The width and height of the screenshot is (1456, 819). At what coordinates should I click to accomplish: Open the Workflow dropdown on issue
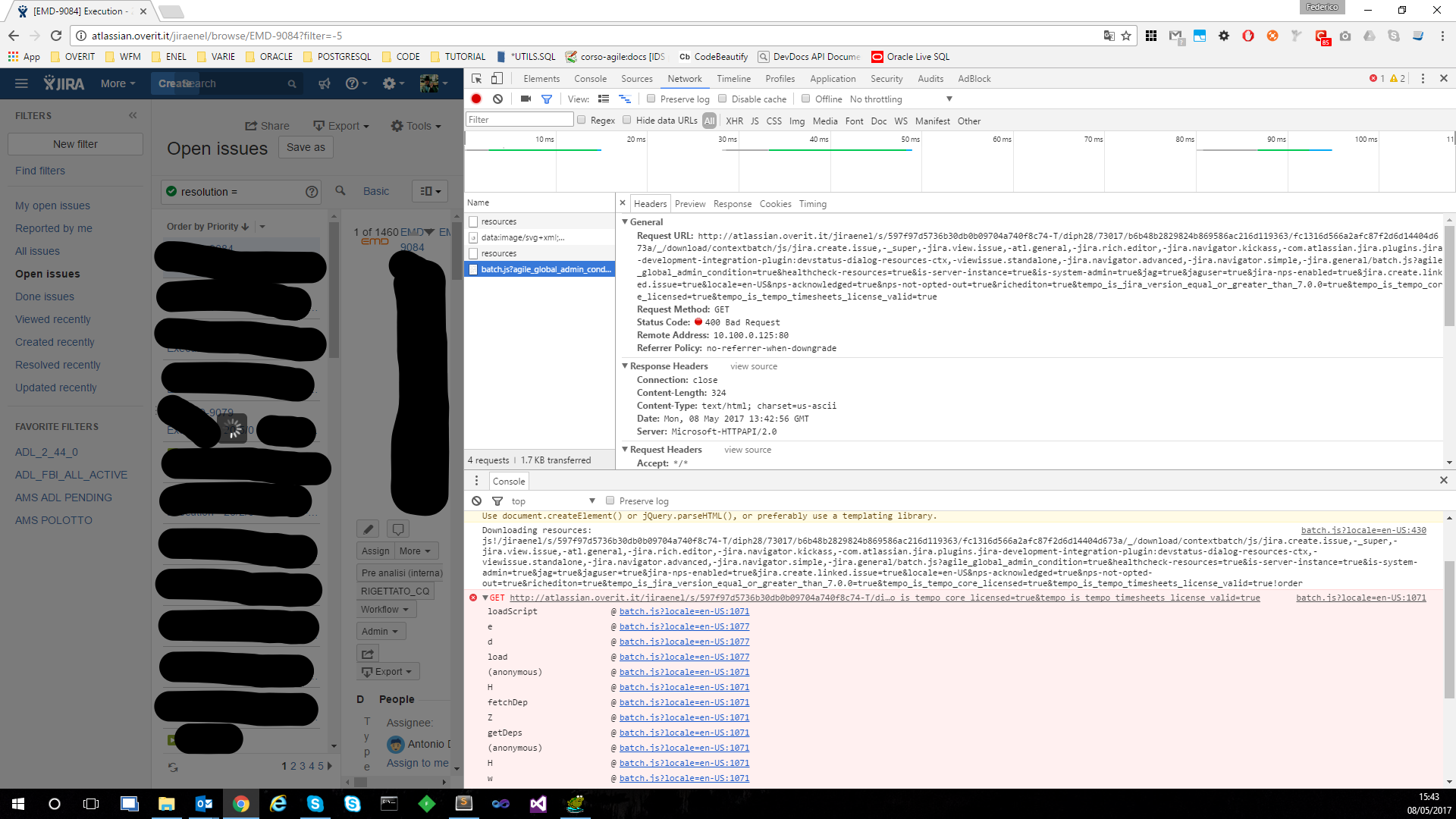click(x=386, y=610)
